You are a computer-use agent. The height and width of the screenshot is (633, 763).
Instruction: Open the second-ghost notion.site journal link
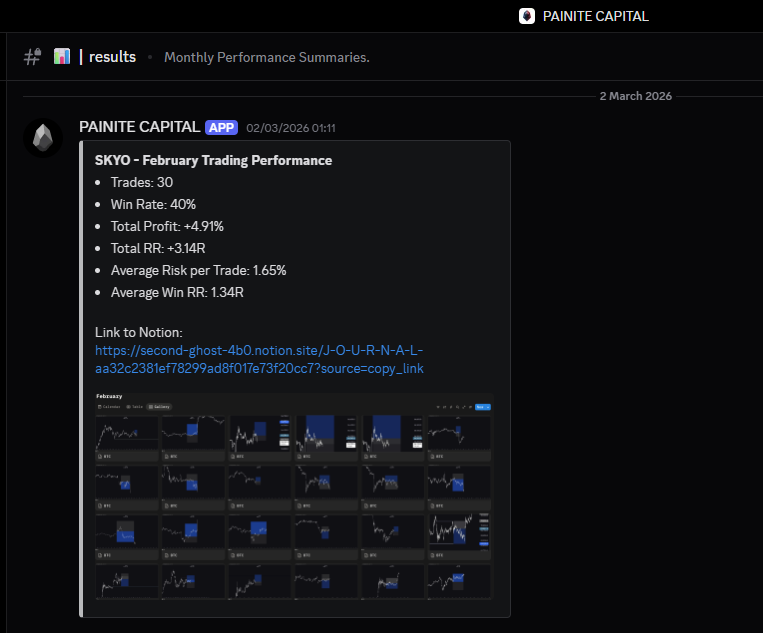(x=259, y=360)
